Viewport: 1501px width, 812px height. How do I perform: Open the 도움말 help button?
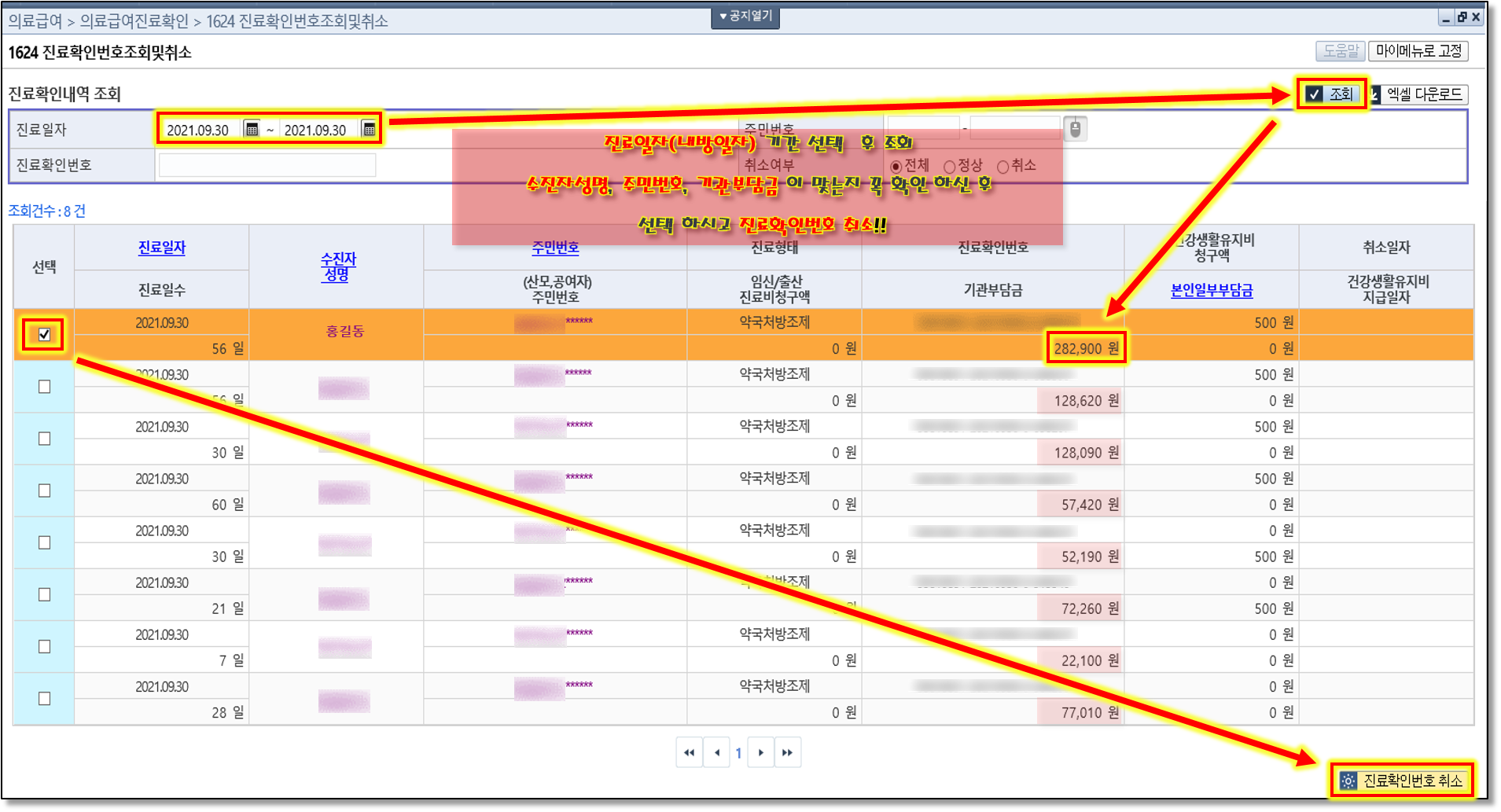1340,51
